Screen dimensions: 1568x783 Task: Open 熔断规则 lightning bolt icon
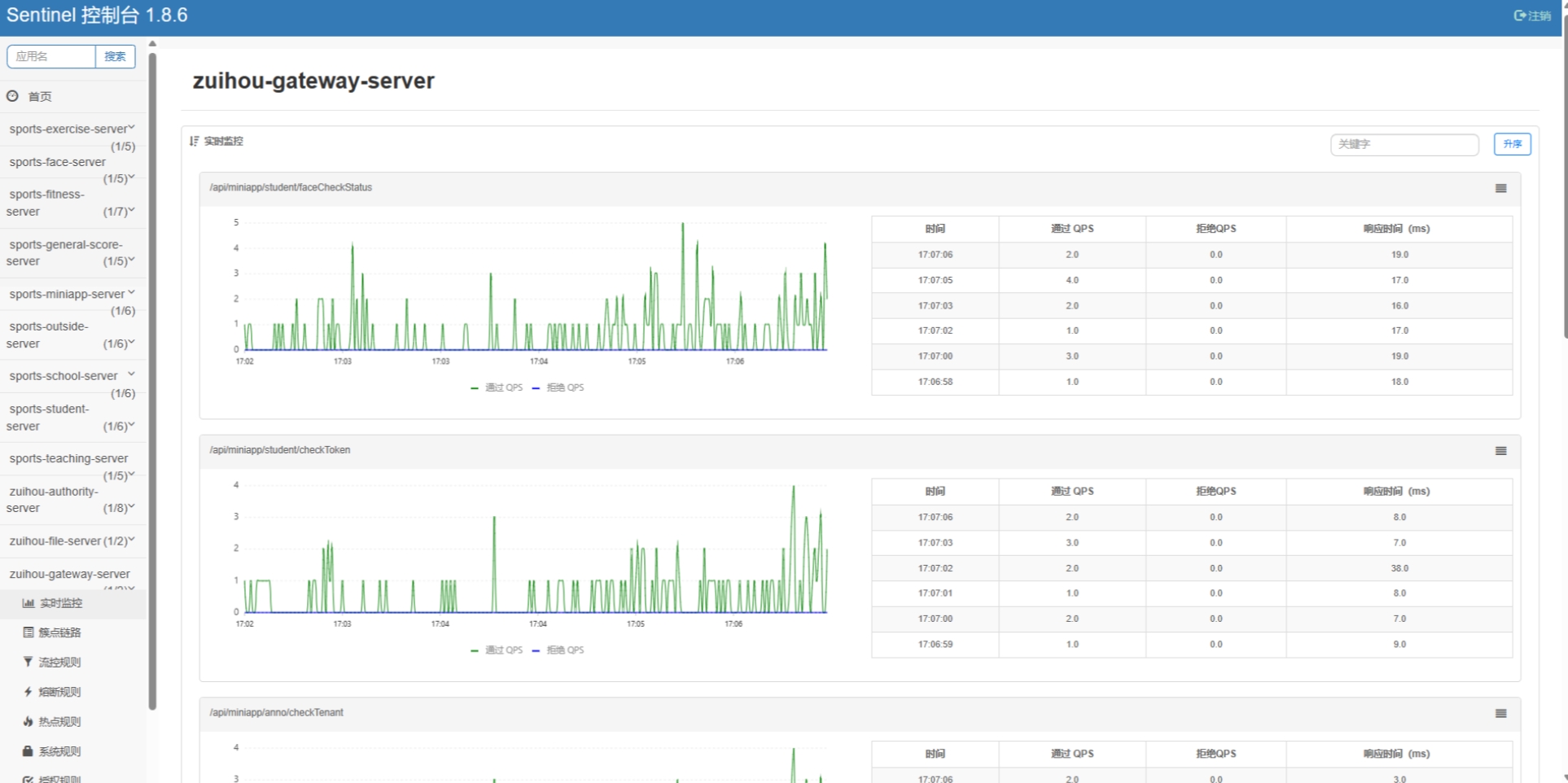pos(28,692)
